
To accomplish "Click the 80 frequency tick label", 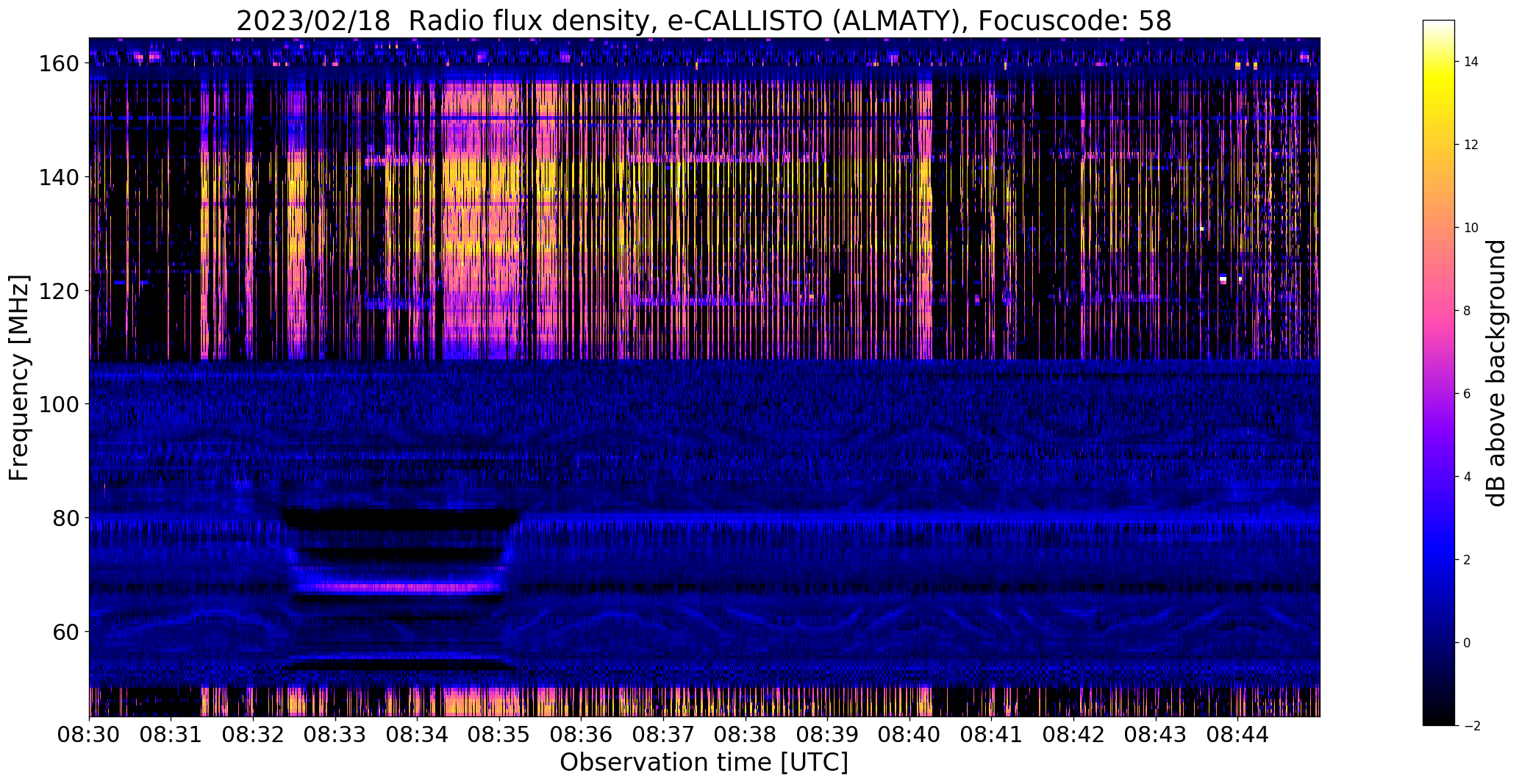I will (x=65, y=518).
